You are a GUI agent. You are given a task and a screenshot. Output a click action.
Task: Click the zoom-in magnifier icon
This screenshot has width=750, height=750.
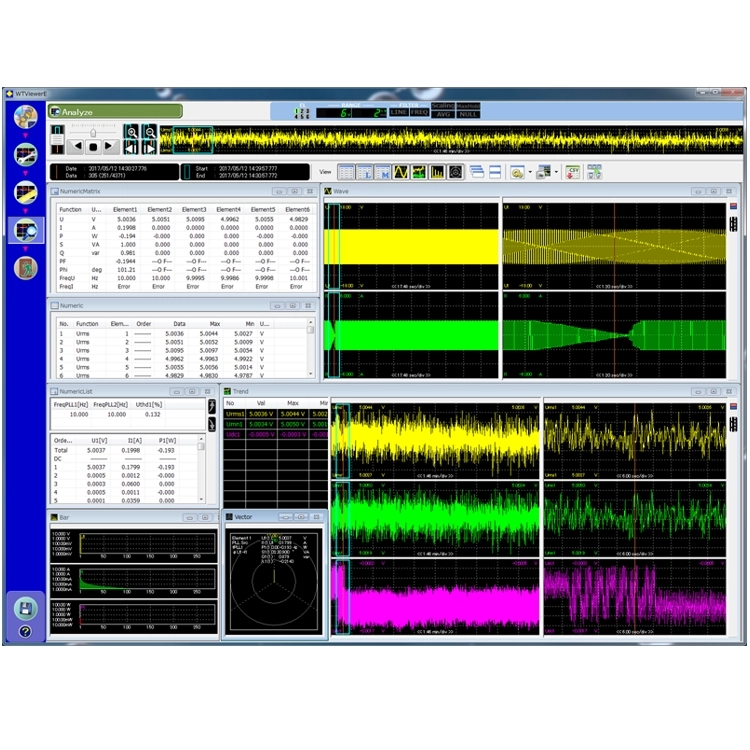132,132
